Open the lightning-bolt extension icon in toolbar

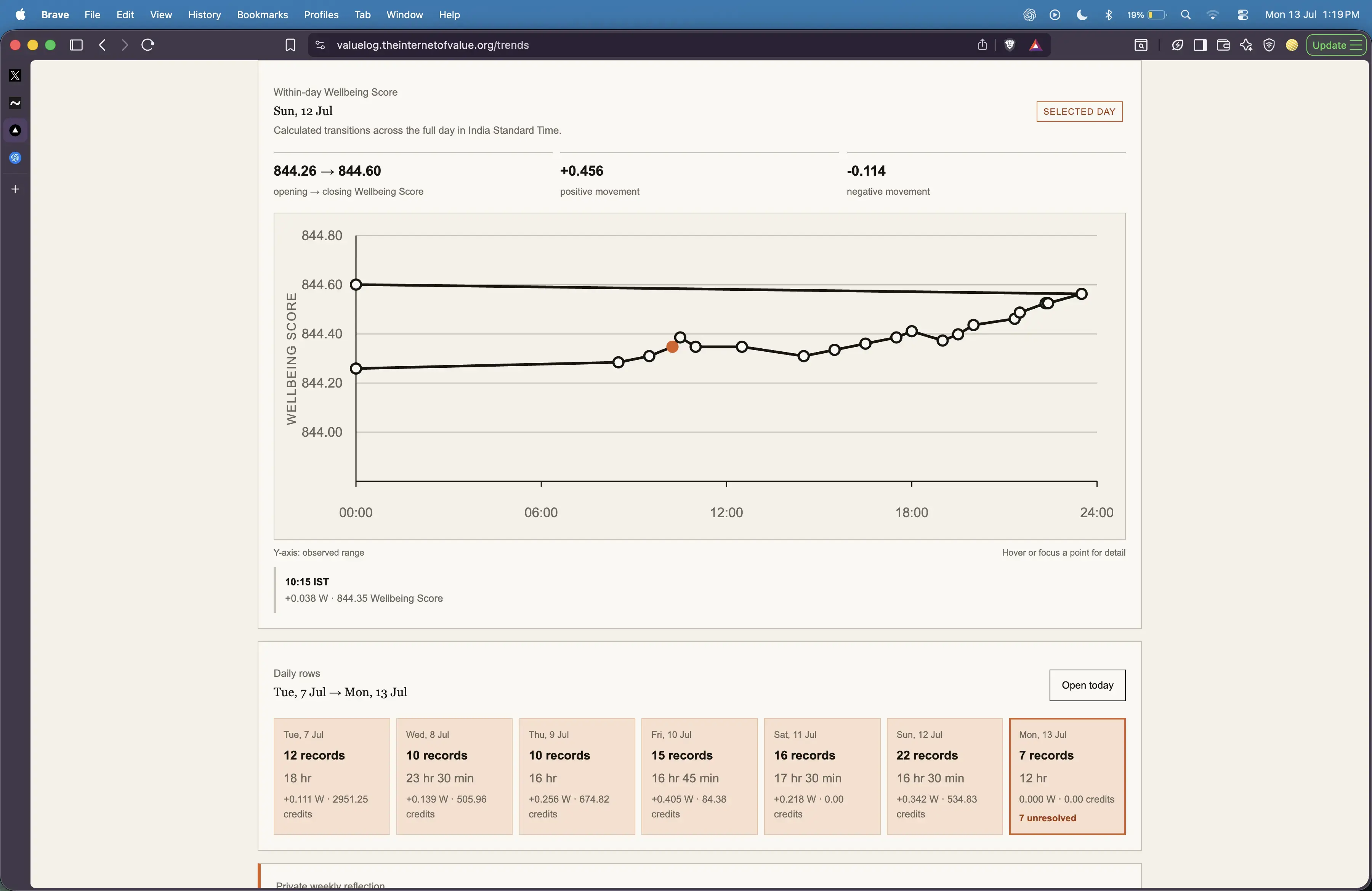coord(1177,45)
